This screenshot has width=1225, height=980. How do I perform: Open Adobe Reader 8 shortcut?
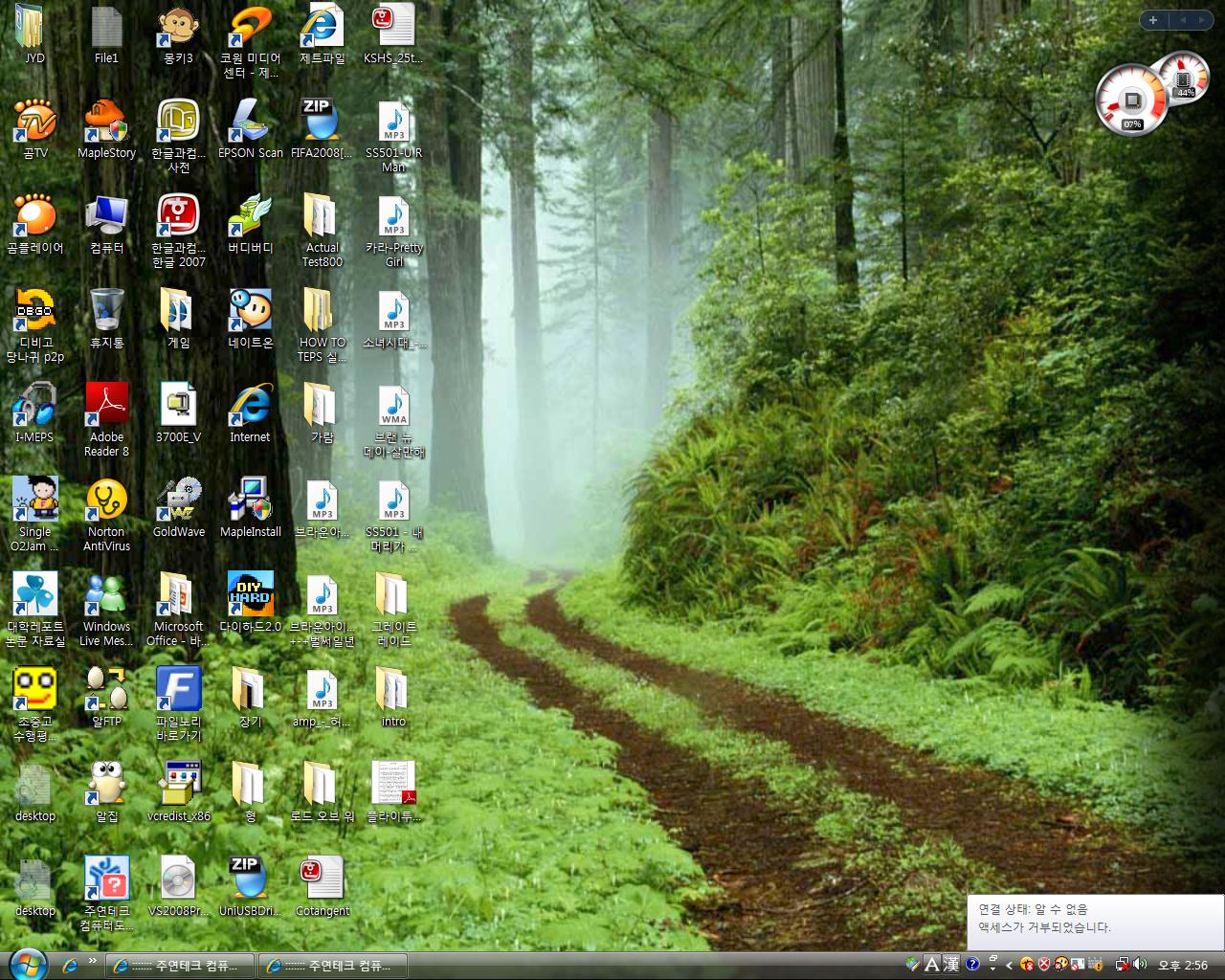[x=106, y=419]
